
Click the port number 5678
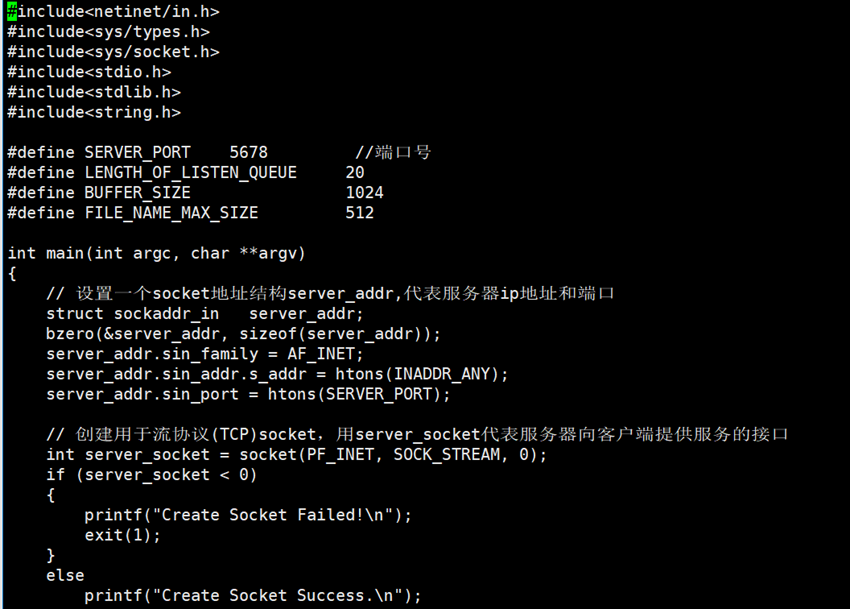pos(248,152)
